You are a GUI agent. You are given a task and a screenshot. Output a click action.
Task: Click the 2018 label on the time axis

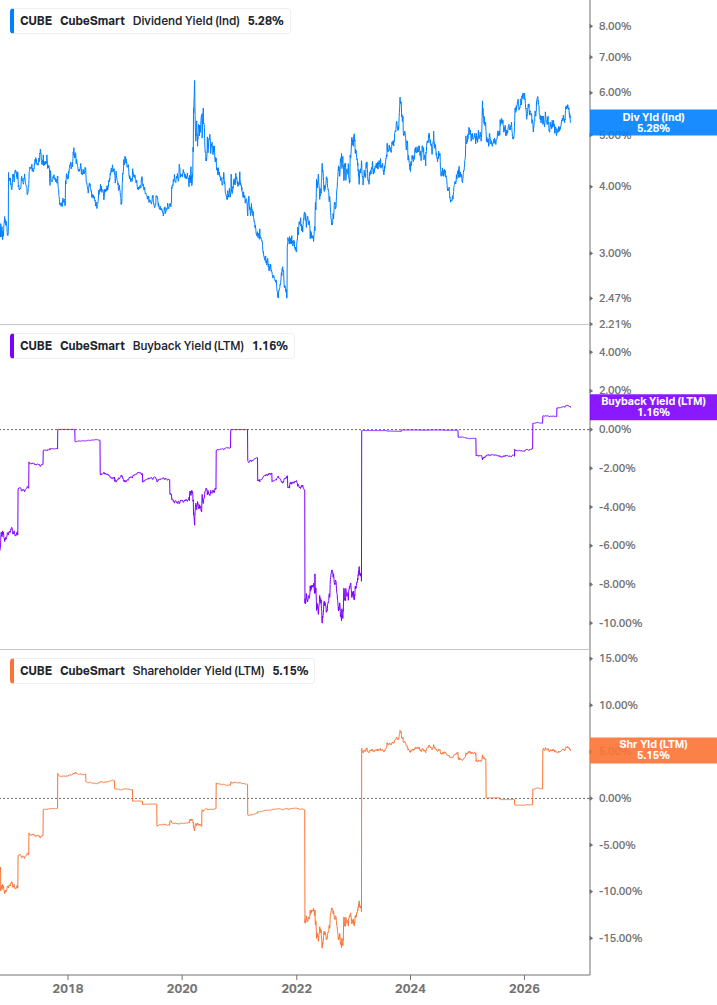tap(68, 988)
